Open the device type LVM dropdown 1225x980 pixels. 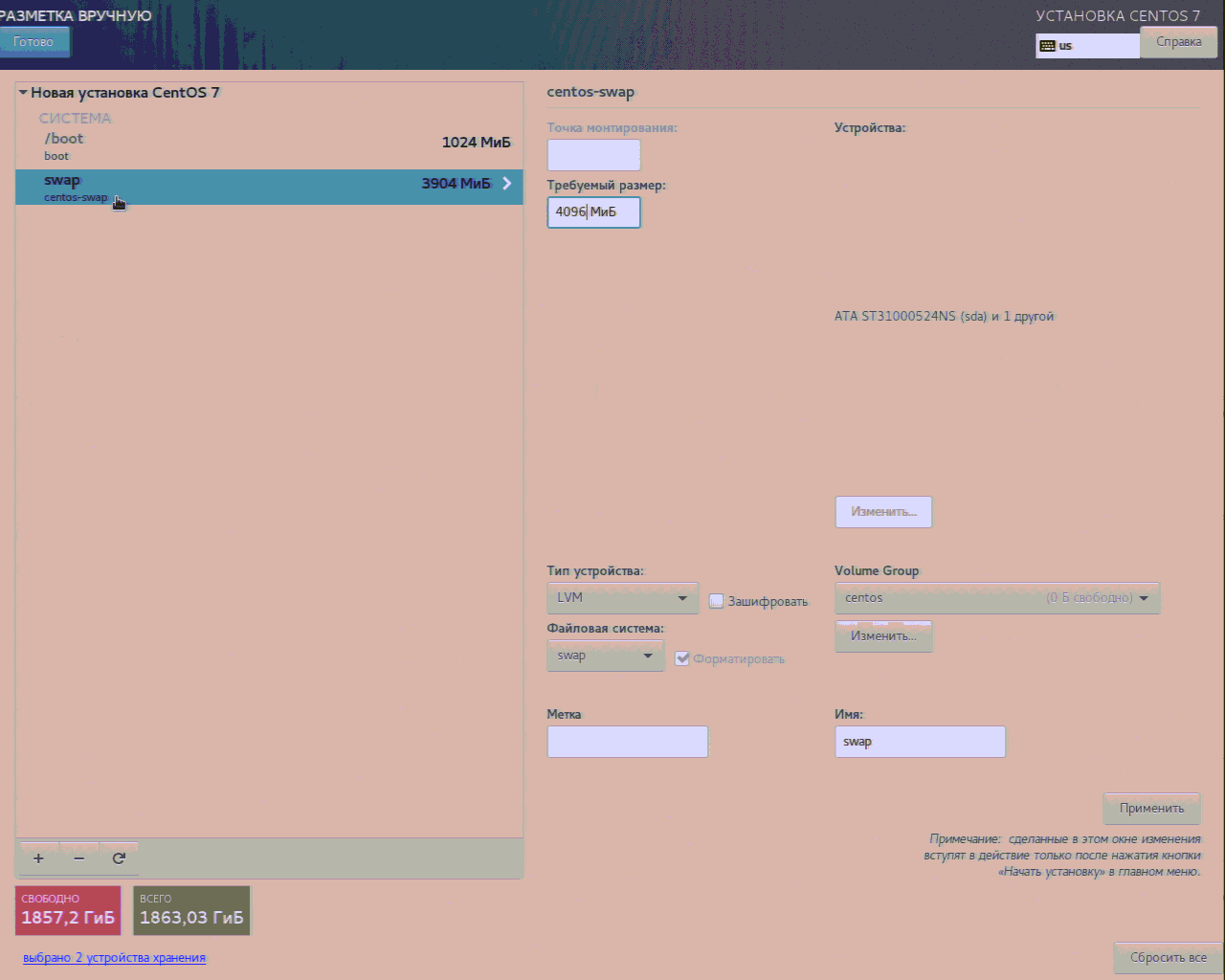[x=623, y=598]
